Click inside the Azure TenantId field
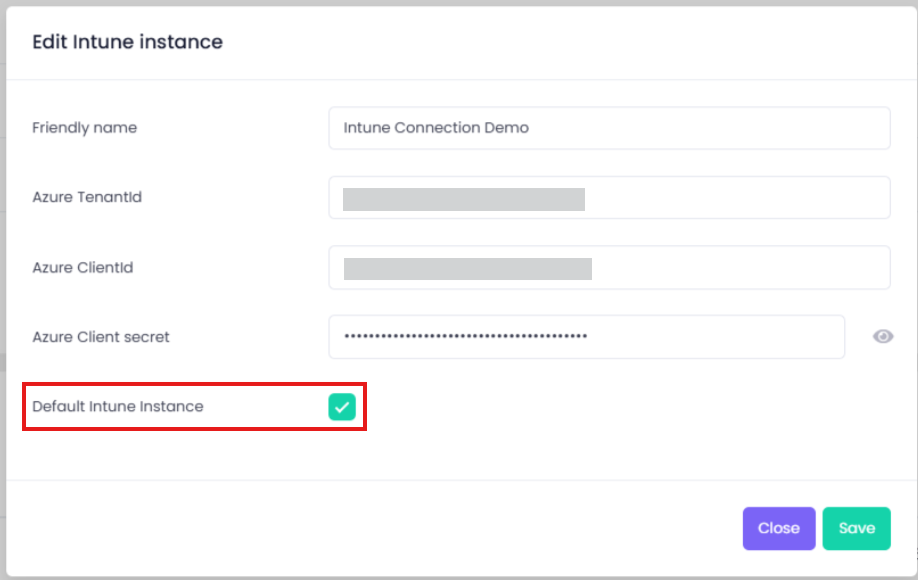Image resolution: width=918 pixels, height=580 pixels. click(735, 198)
